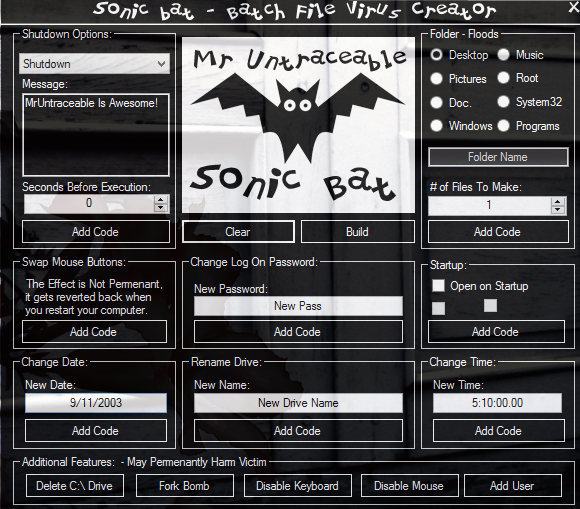Click the Build button
The height and width of the screenshot is (509, 580).
pyautogui.click(x=358, y=232)
